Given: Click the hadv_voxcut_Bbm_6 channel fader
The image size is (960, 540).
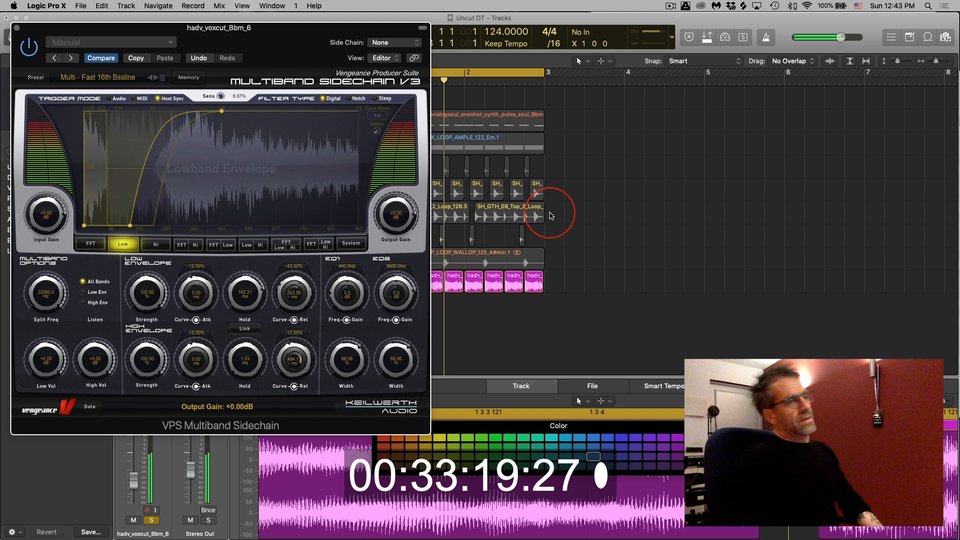Looking at the screenshot, I should point(133,480).
